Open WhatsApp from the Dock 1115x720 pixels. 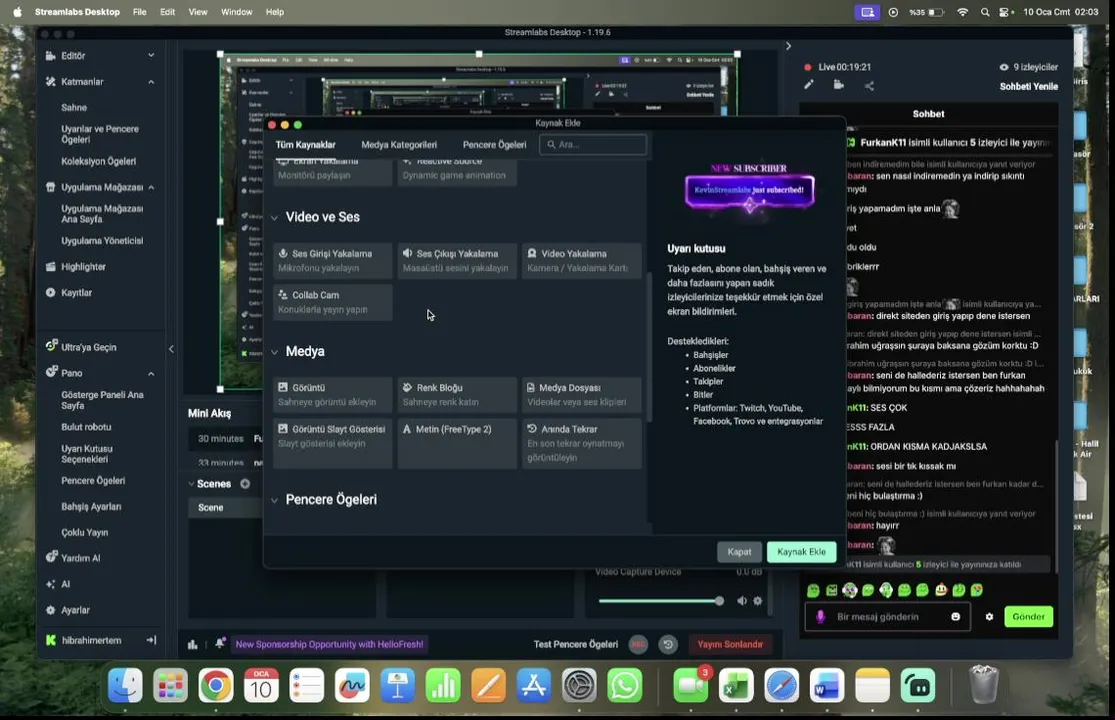point(624,686)
